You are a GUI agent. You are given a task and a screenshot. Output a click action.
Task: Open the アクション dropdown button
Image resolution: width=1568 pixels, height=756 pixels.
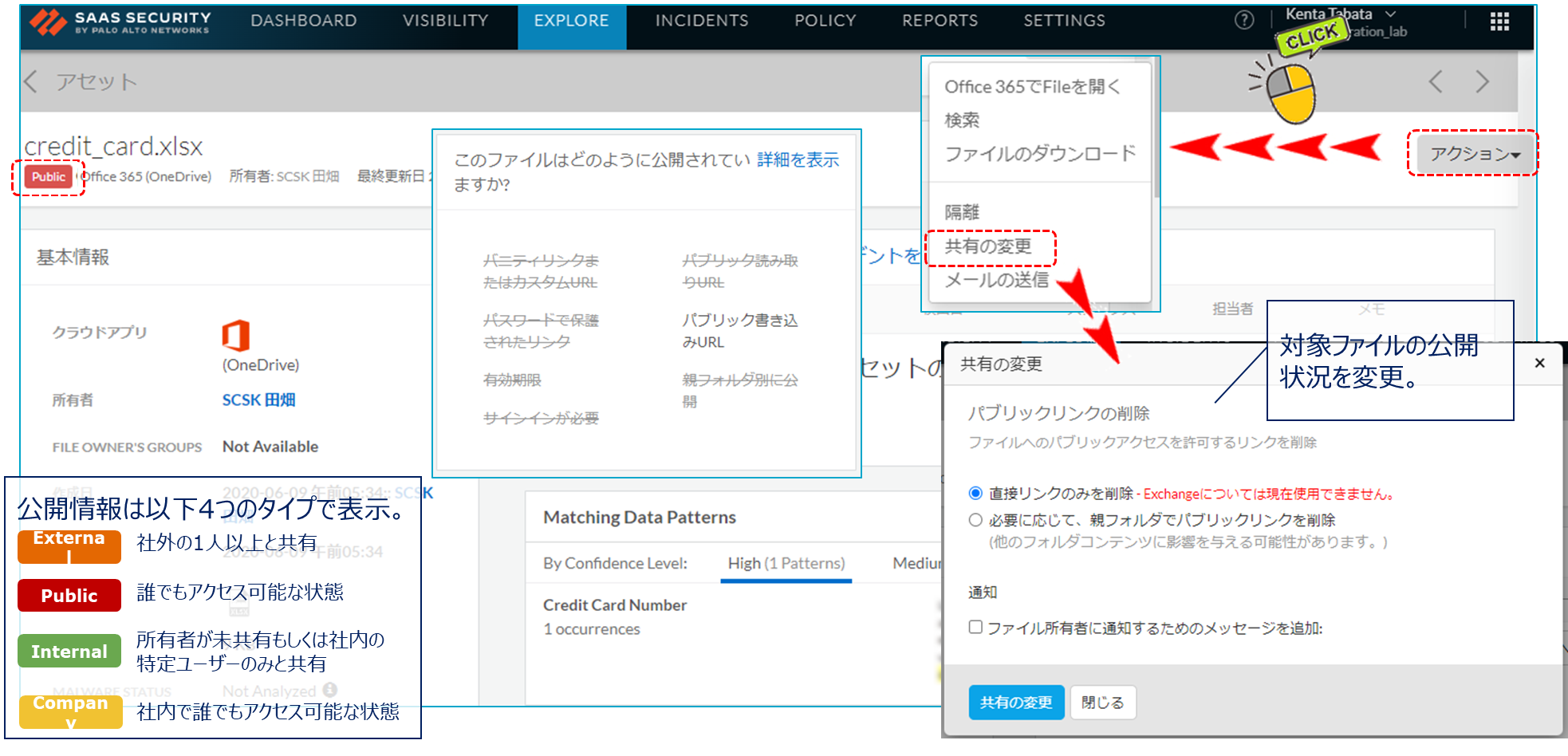click(1474, 153)
